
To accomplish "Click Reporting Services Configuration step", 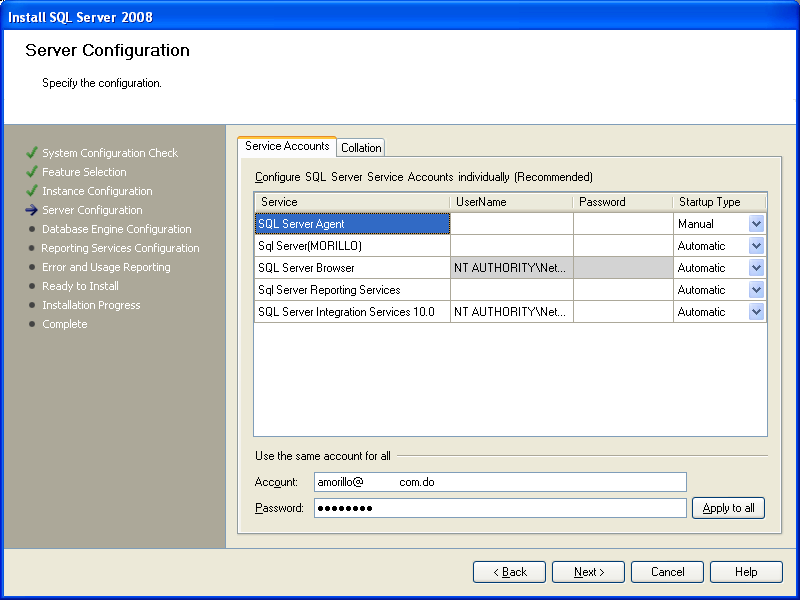I will point(120,248).
